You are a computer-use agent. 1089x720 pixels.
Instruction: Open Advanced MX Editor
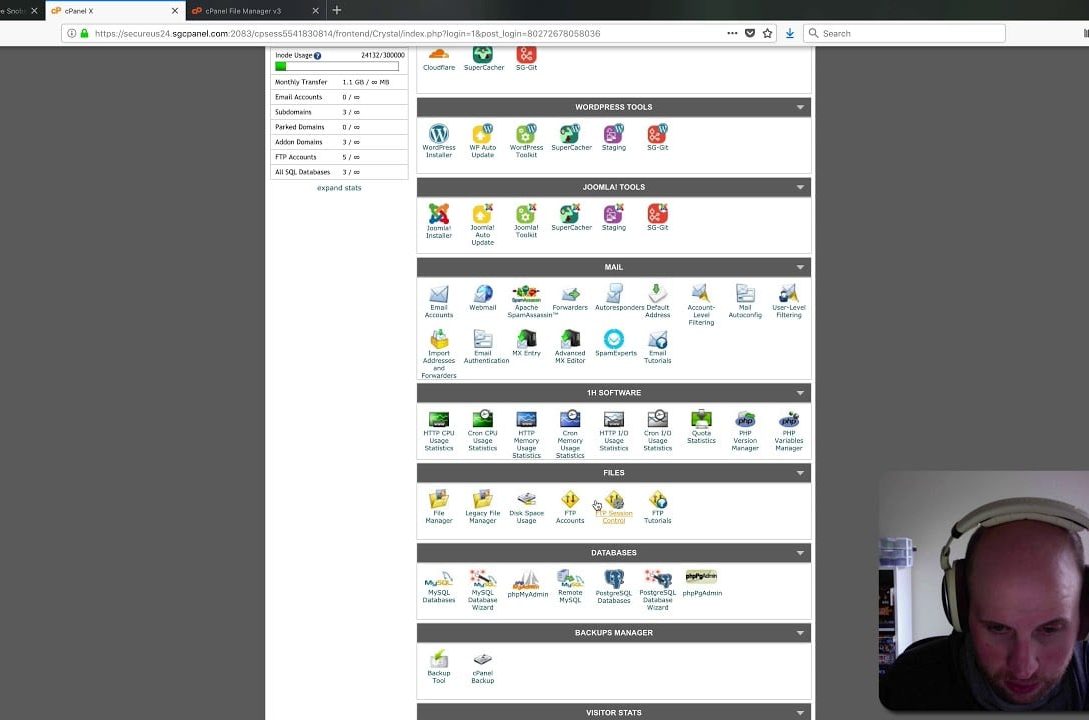[x=570, y=346]
